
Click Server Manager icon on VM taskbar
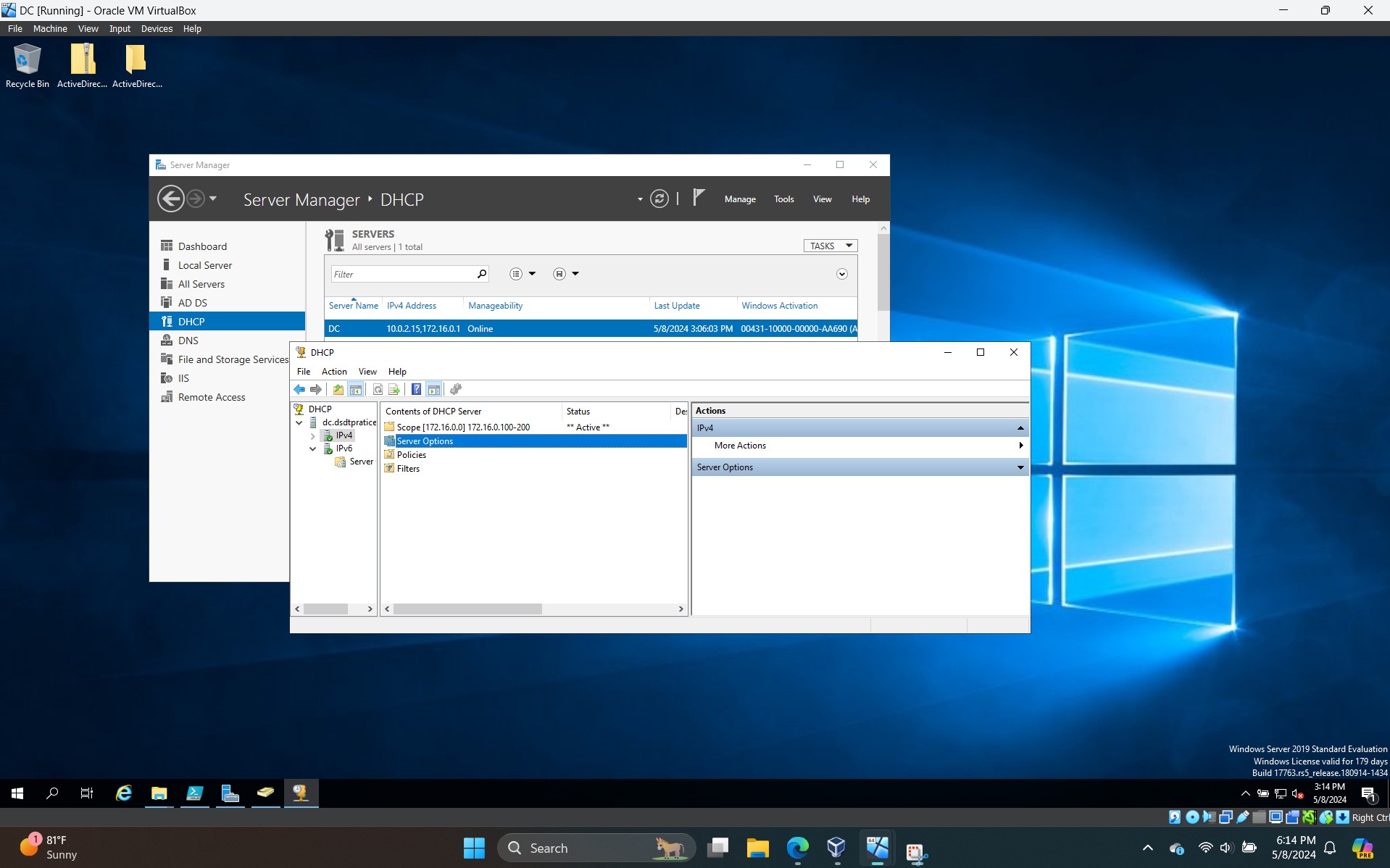[230, 793]
